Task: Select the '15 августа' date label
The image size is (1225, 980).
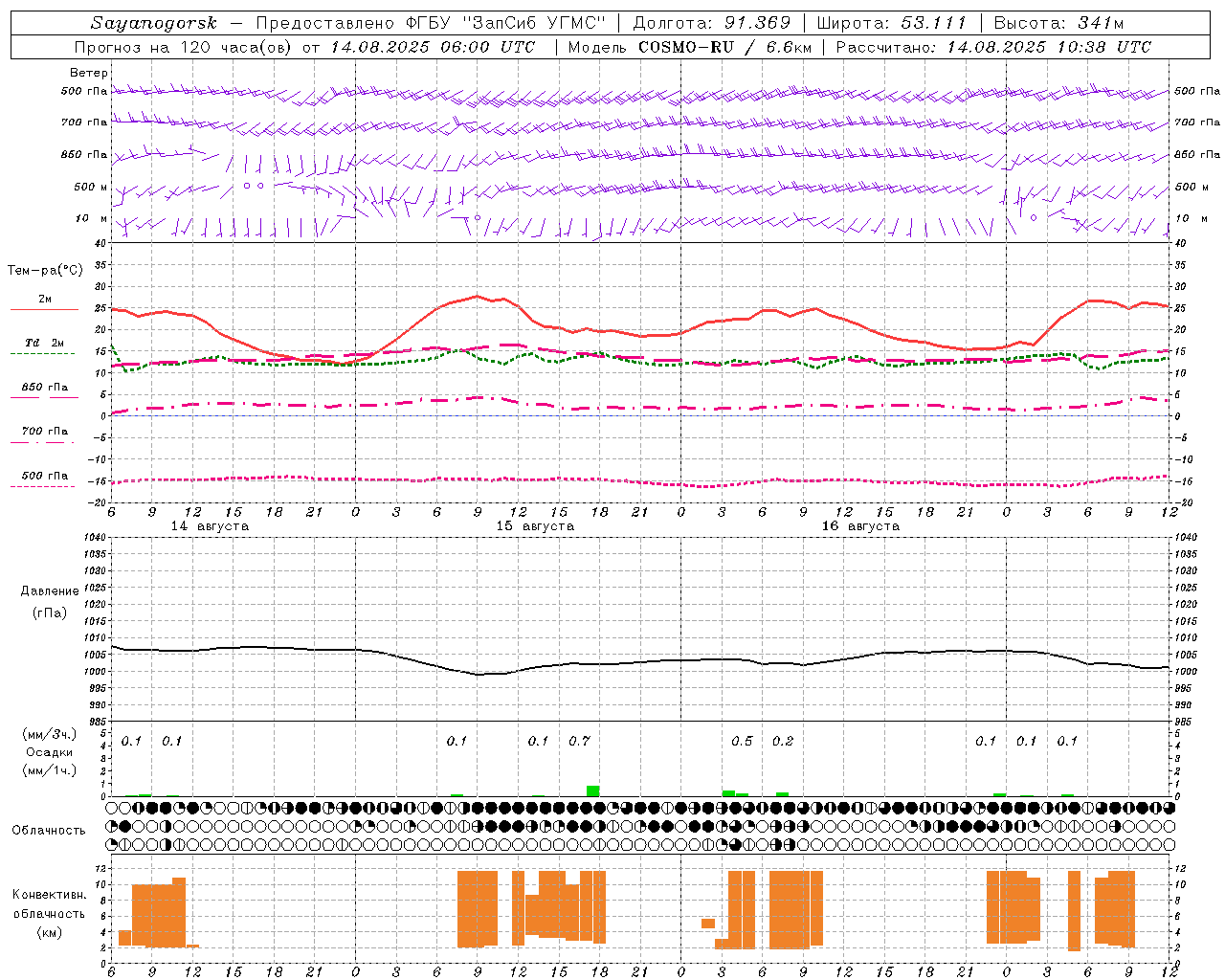Action: [535, 526]
